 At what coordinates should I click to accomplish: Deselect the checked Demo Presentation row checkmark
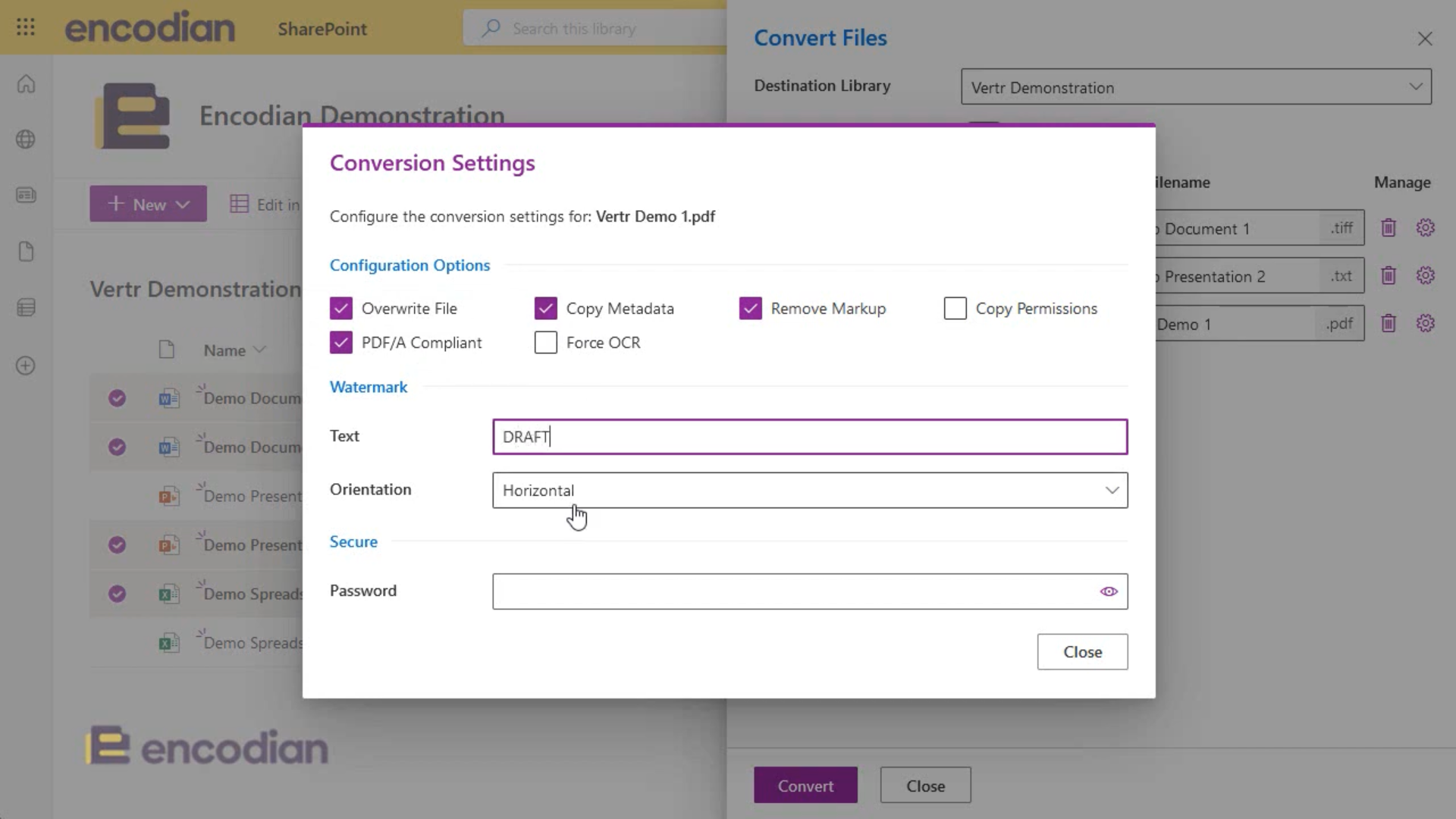[x=117, y=544]
